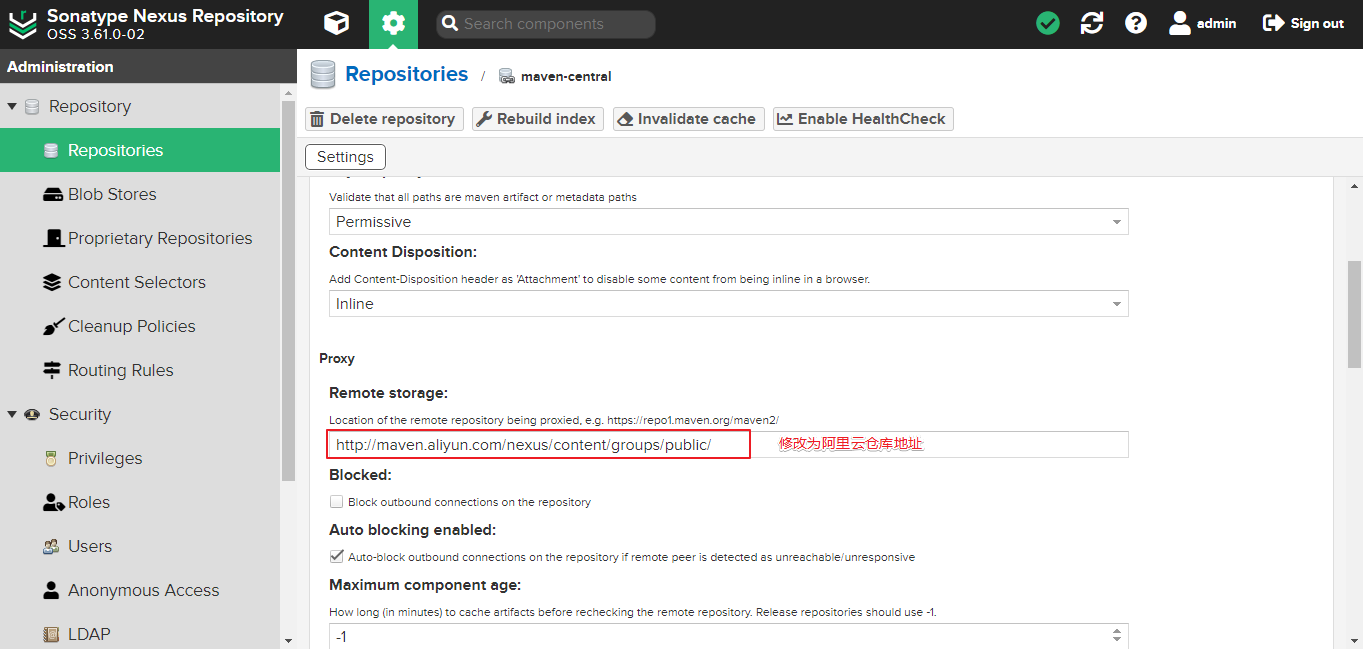This screenshot has width=1363, height=649.
Task: Click the refresh icon in header
Action: pyautogui.click(x=1092, y=23)
